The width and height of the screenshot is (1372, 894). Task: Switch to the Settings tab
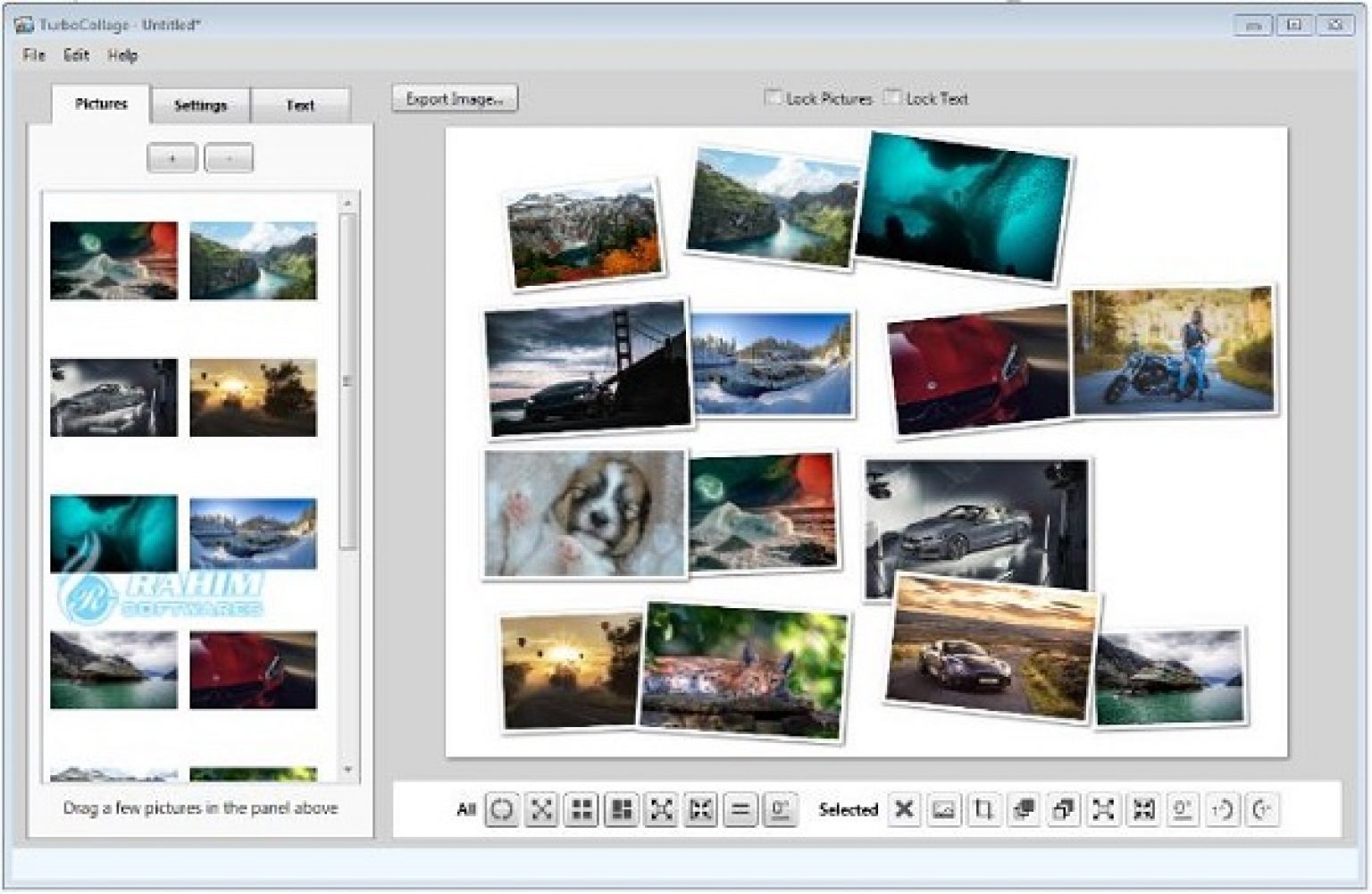point(200,105)
